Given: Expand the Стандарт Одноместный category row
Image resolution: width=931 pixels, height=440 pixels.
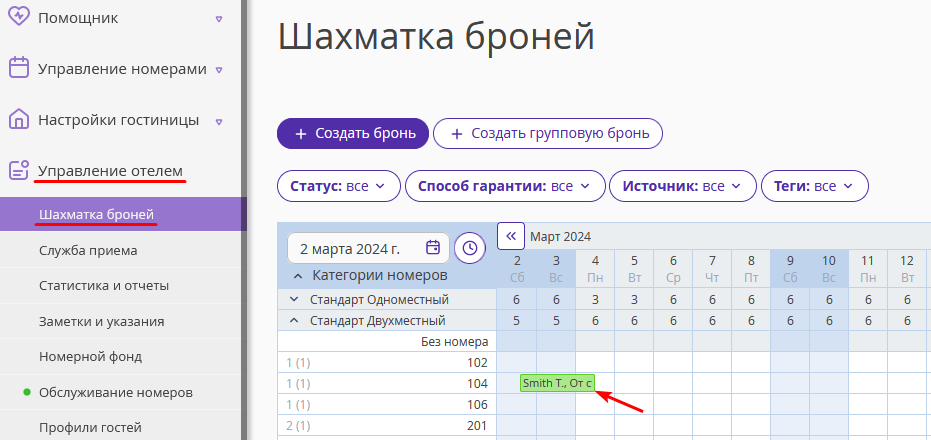Looking at the screenshot, I should [x=294, y=299].
